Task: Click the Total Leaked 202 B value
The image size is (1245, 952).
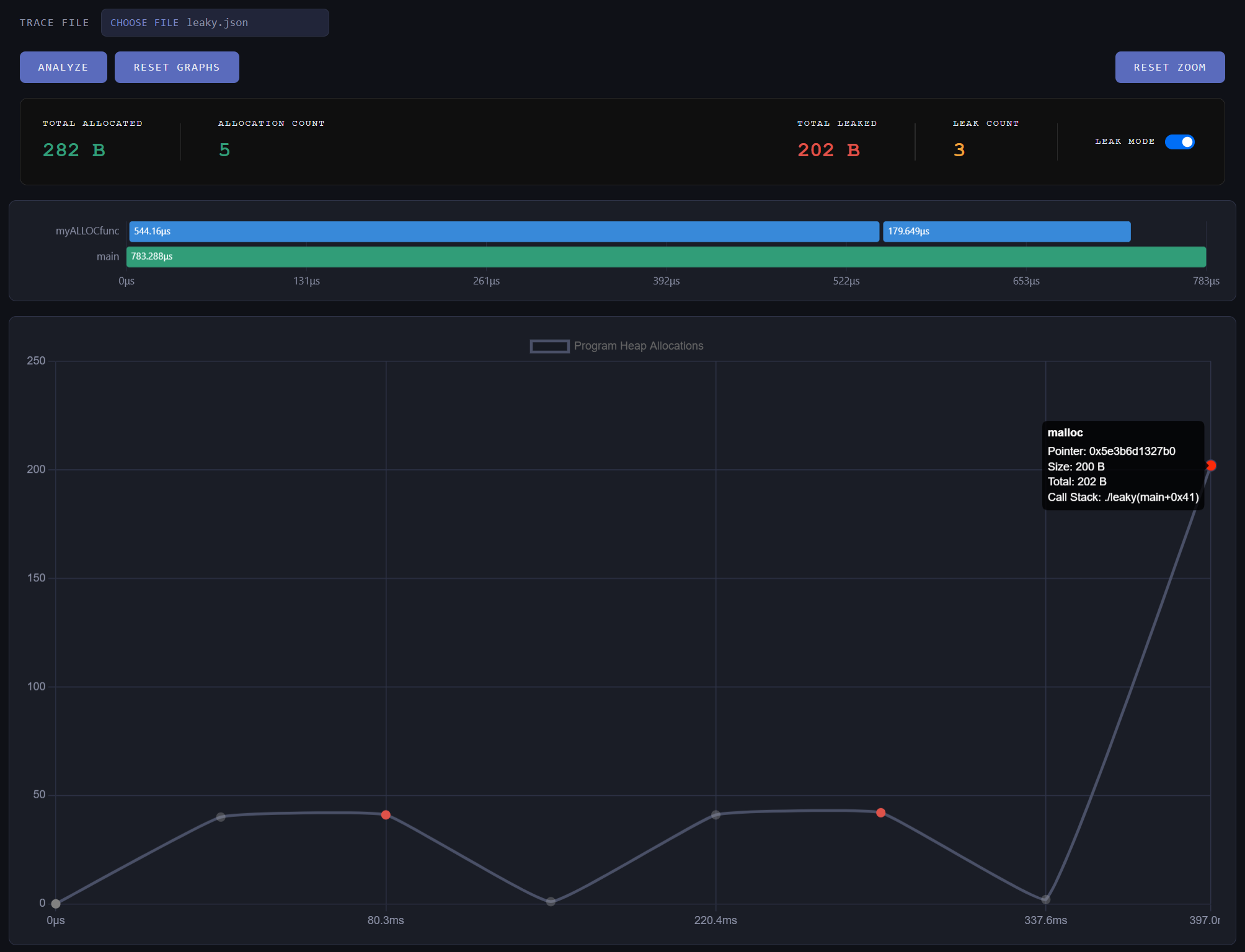Action: 828,150
